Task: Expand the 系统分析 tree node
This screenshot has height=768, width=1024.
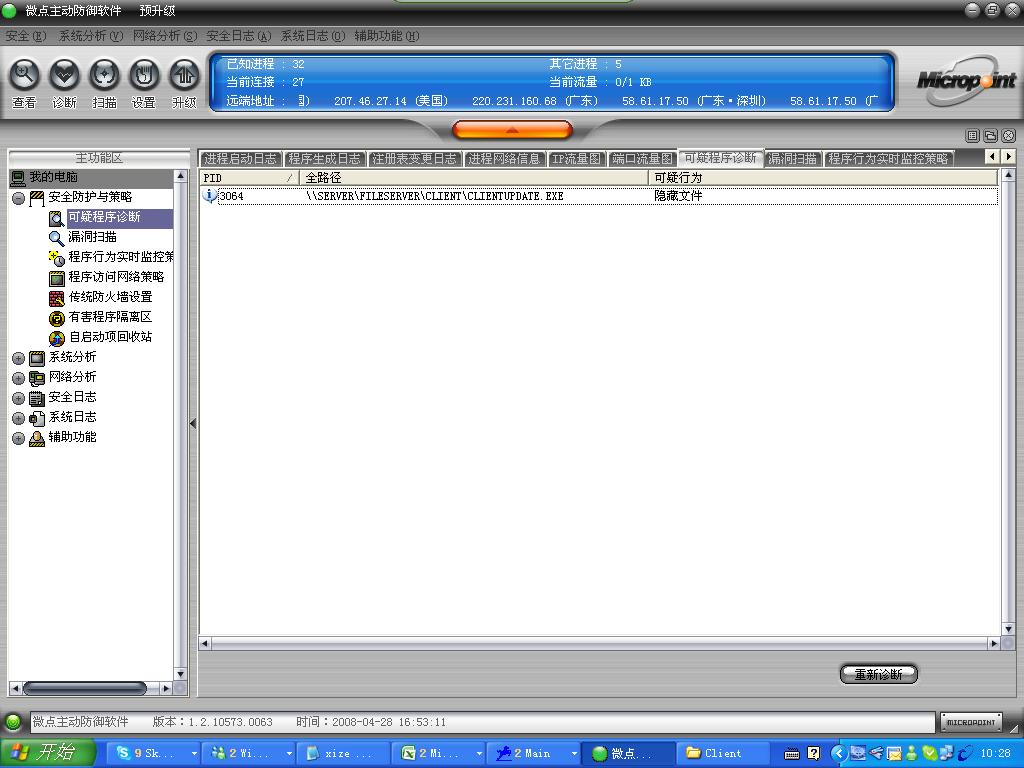Action: pyautogui.click(x=18, y=358)
